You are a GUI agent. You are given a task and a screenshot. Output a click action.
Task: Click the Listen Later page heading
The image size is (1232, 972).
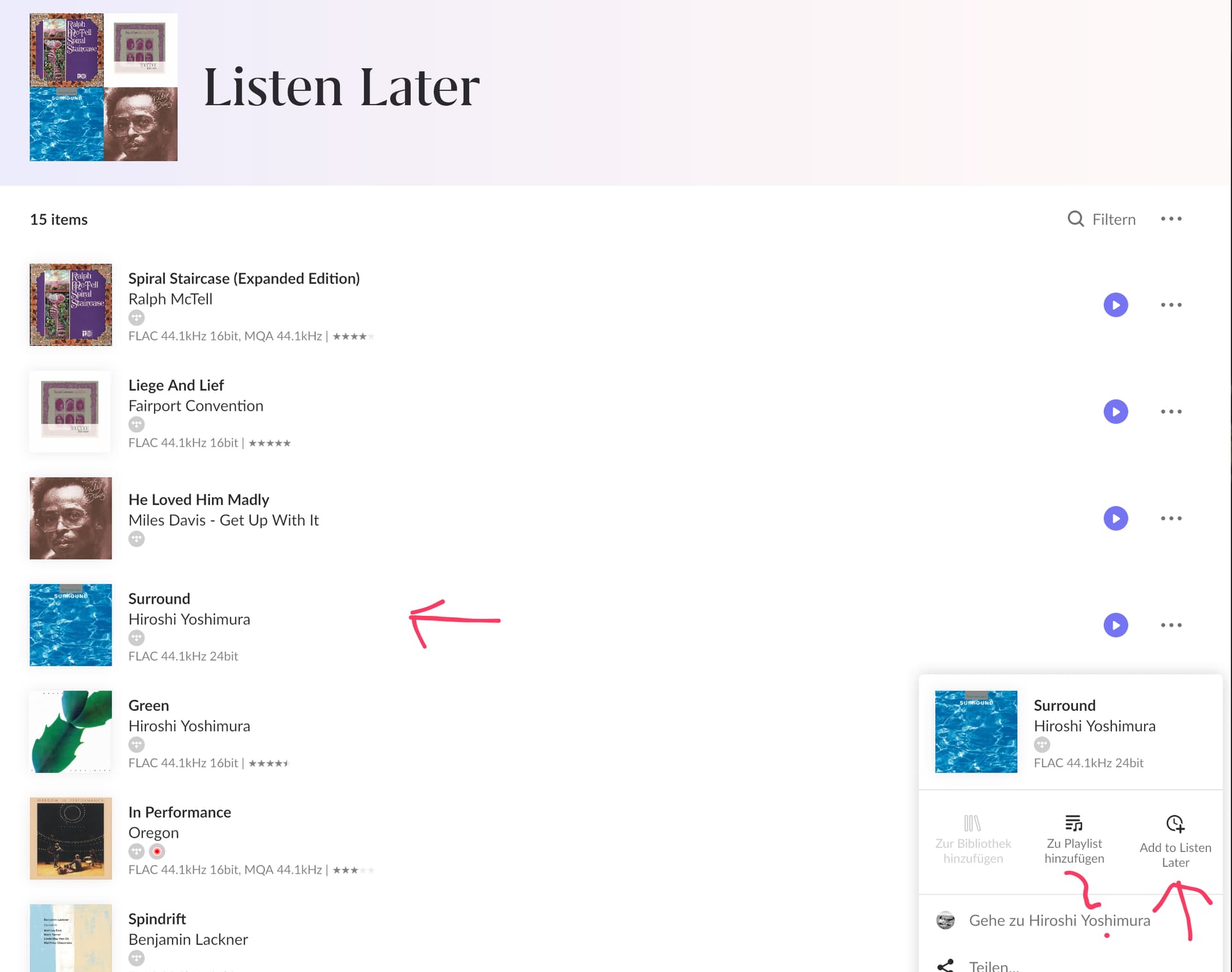pyautogui.click(x=341, y=87)
